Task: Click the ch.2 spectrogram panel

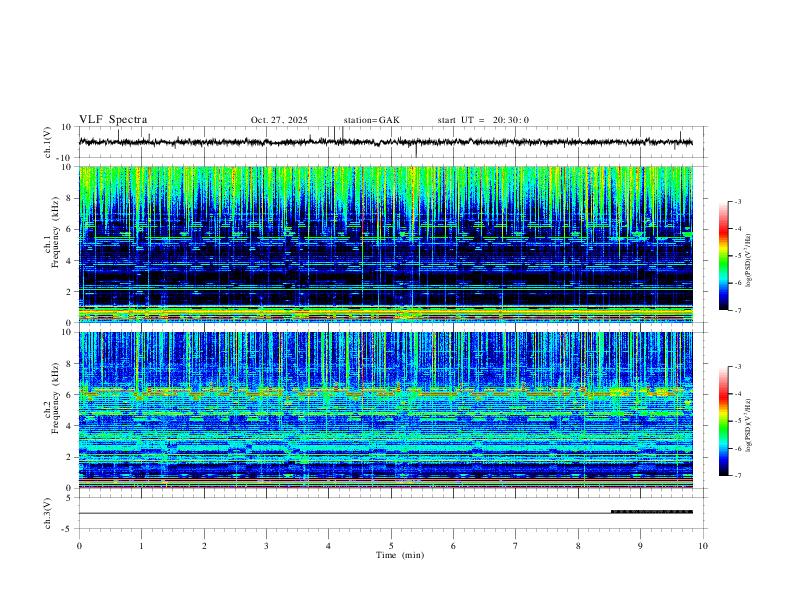Action: point(385,410)
